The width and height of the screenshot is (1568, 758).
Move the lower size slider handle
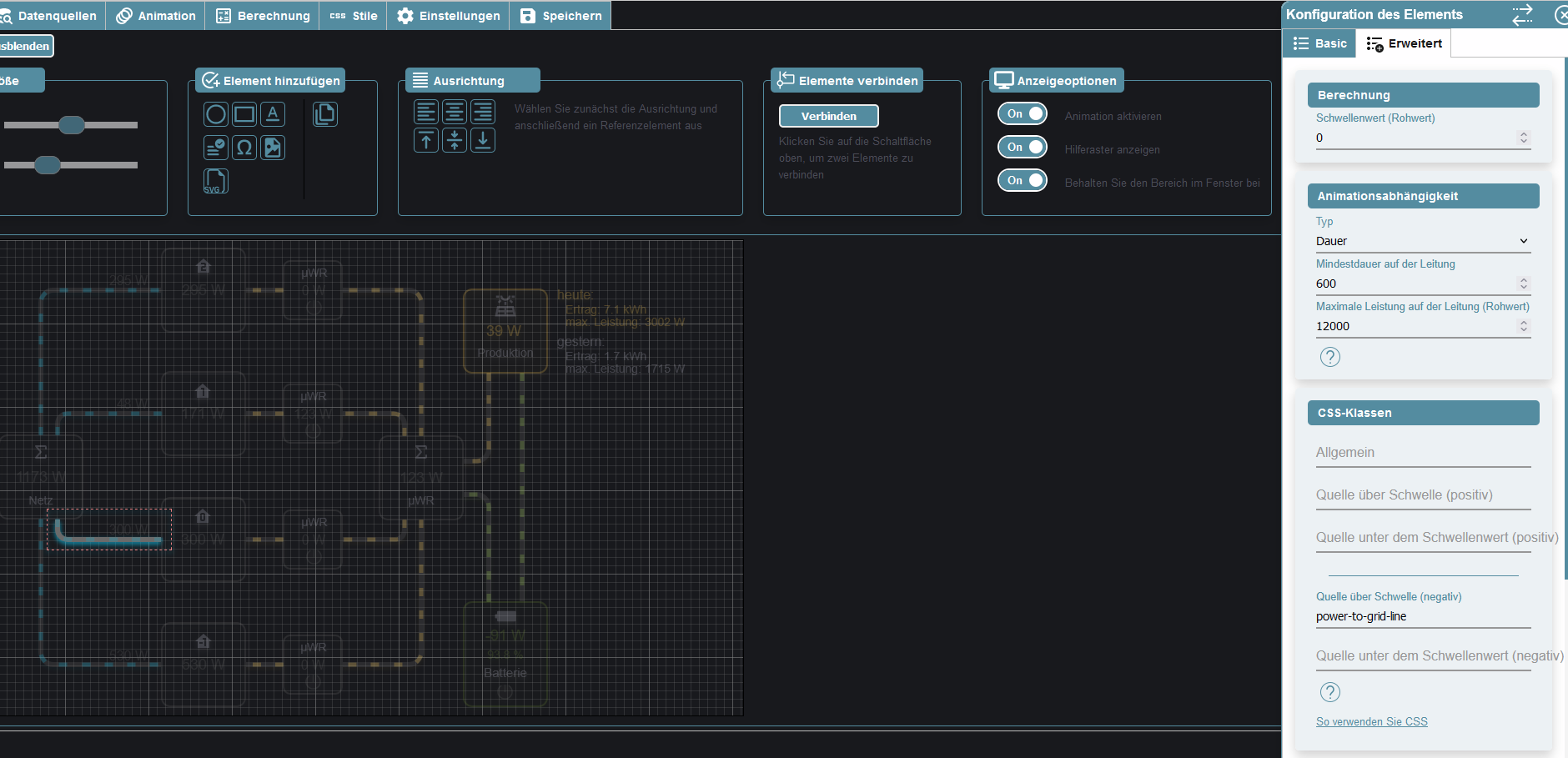tap(48, 165)
